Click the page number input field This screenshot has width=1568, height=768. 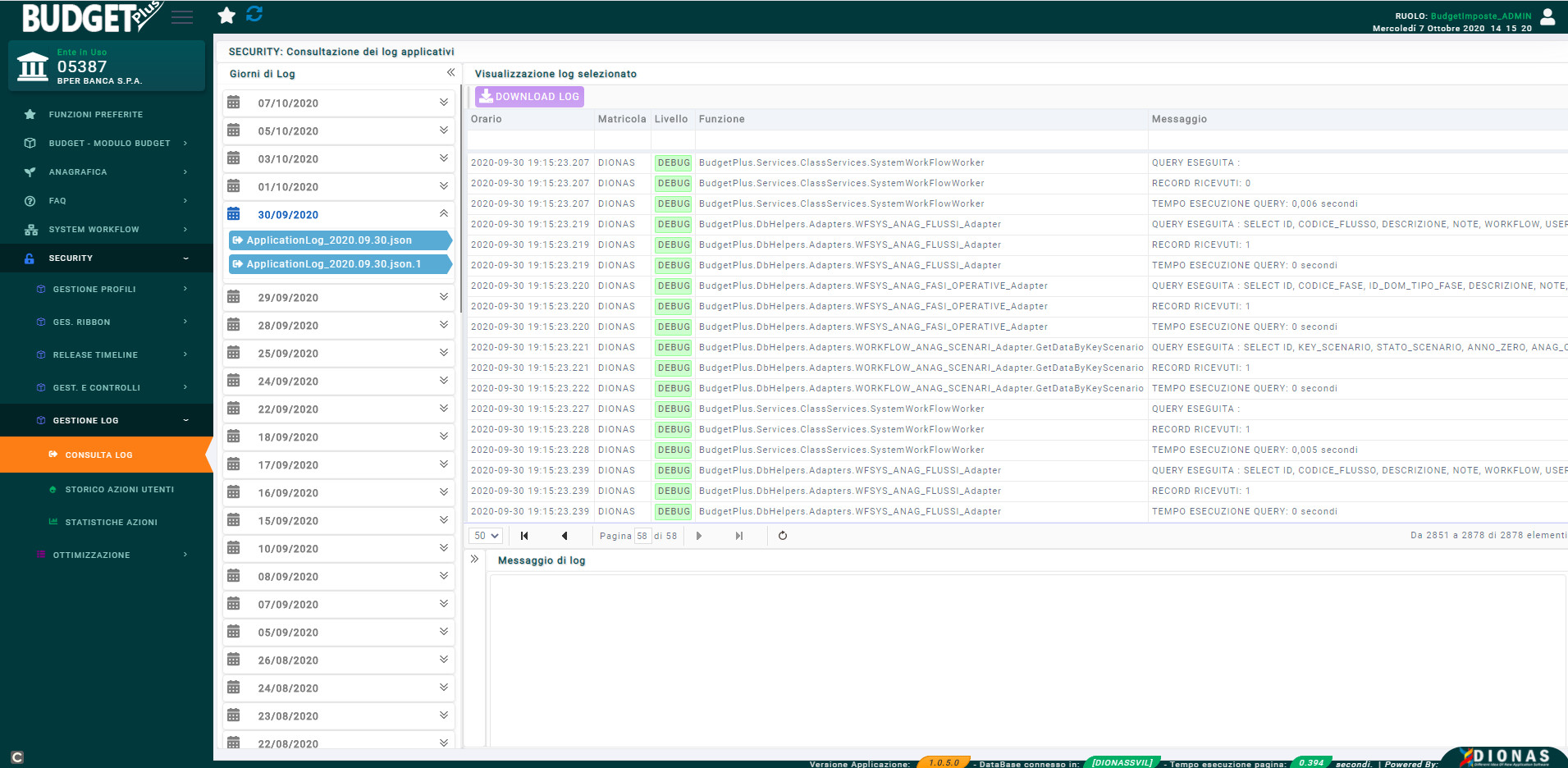pos(642,536)
